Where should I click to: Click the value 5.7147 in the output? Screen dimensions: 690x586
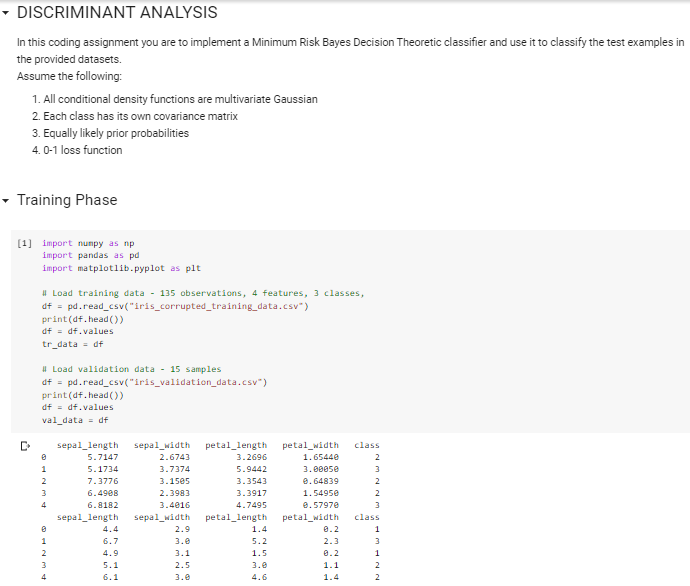(103, 457)
